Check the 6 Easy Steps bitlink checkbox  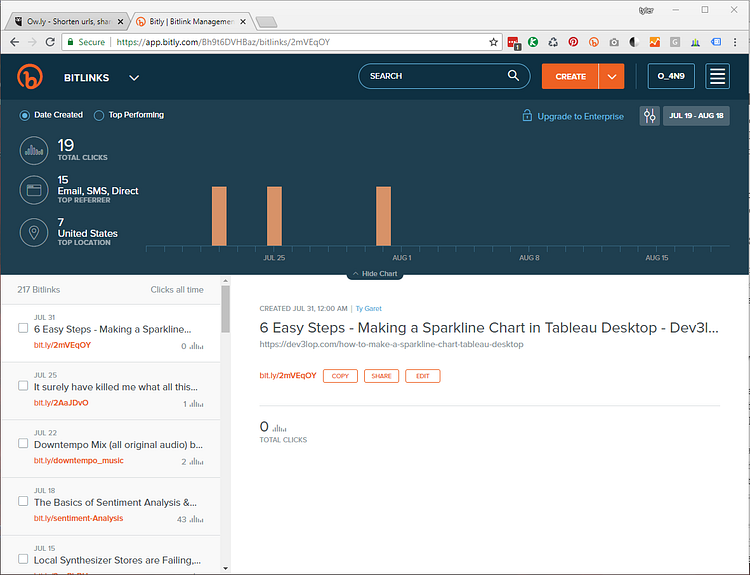point(23,328)
